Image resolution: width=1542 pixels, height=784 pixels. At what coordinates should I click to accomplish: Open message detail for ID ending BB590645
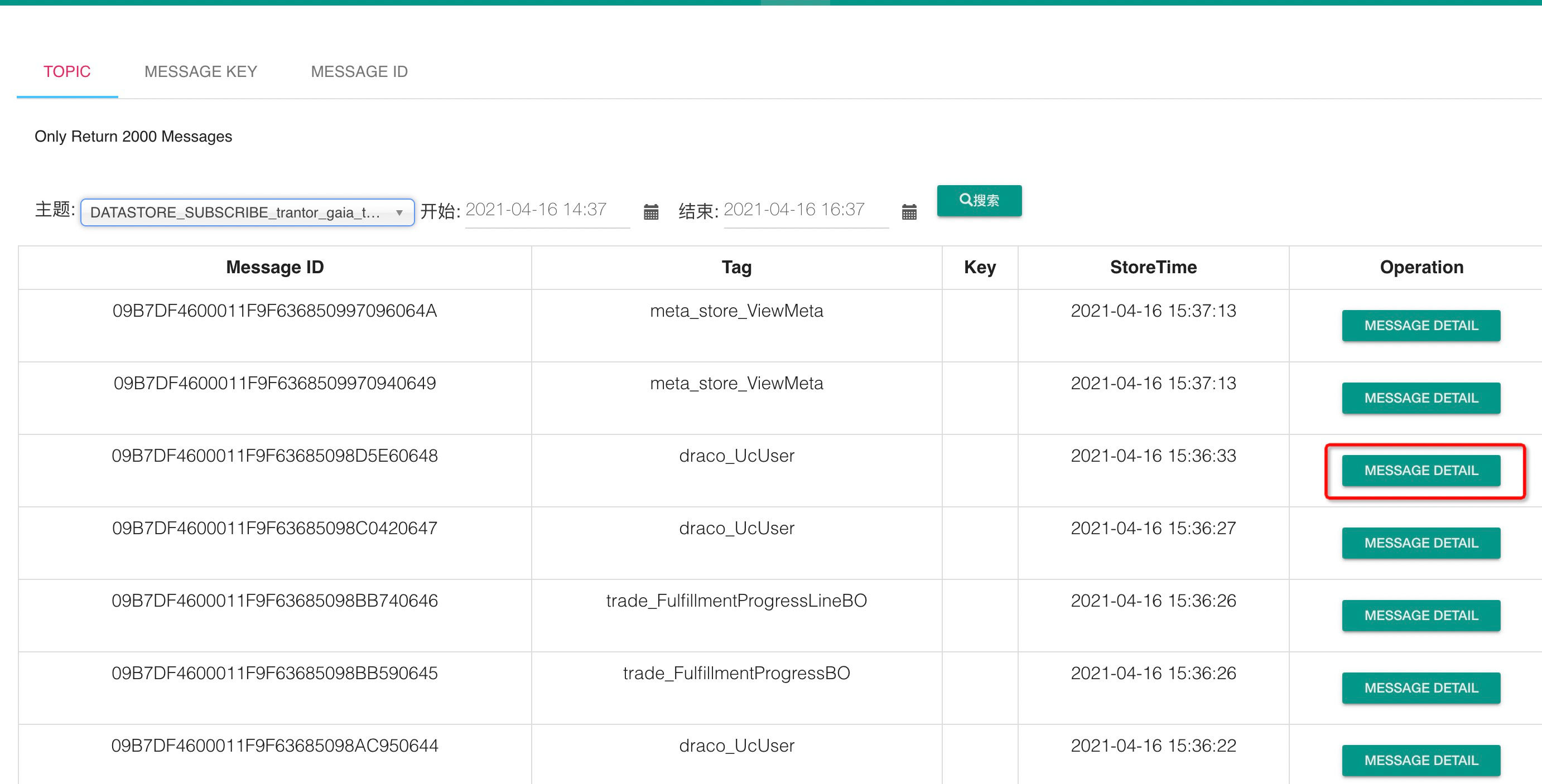click(x=1420, y=688)
